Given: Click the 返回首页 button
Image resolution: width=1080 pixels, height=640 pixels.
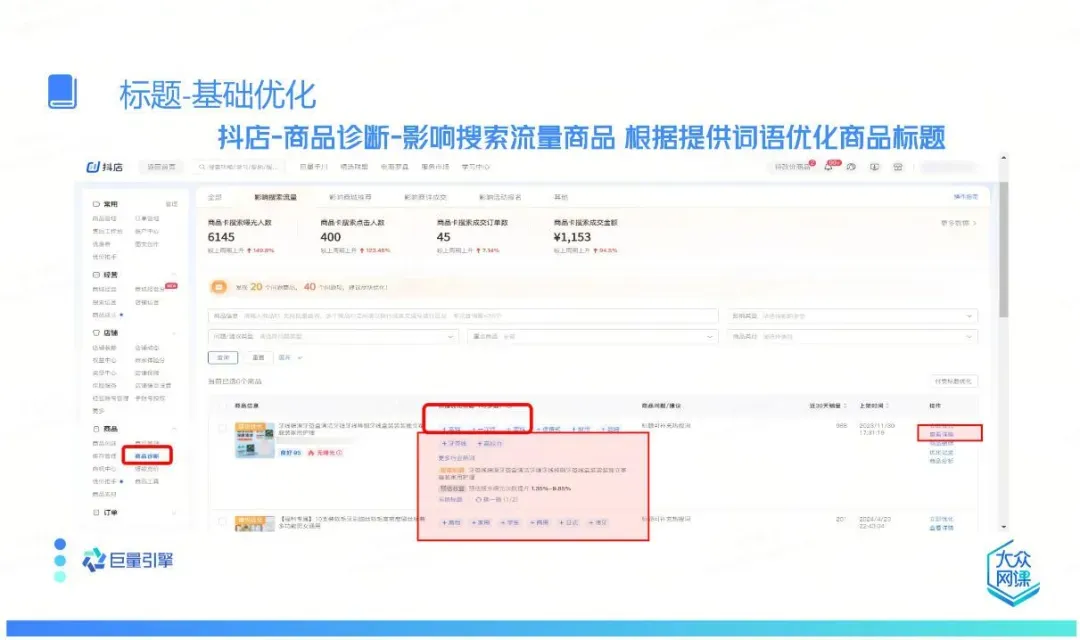Looking at the screenshot, I should (161, 167).
